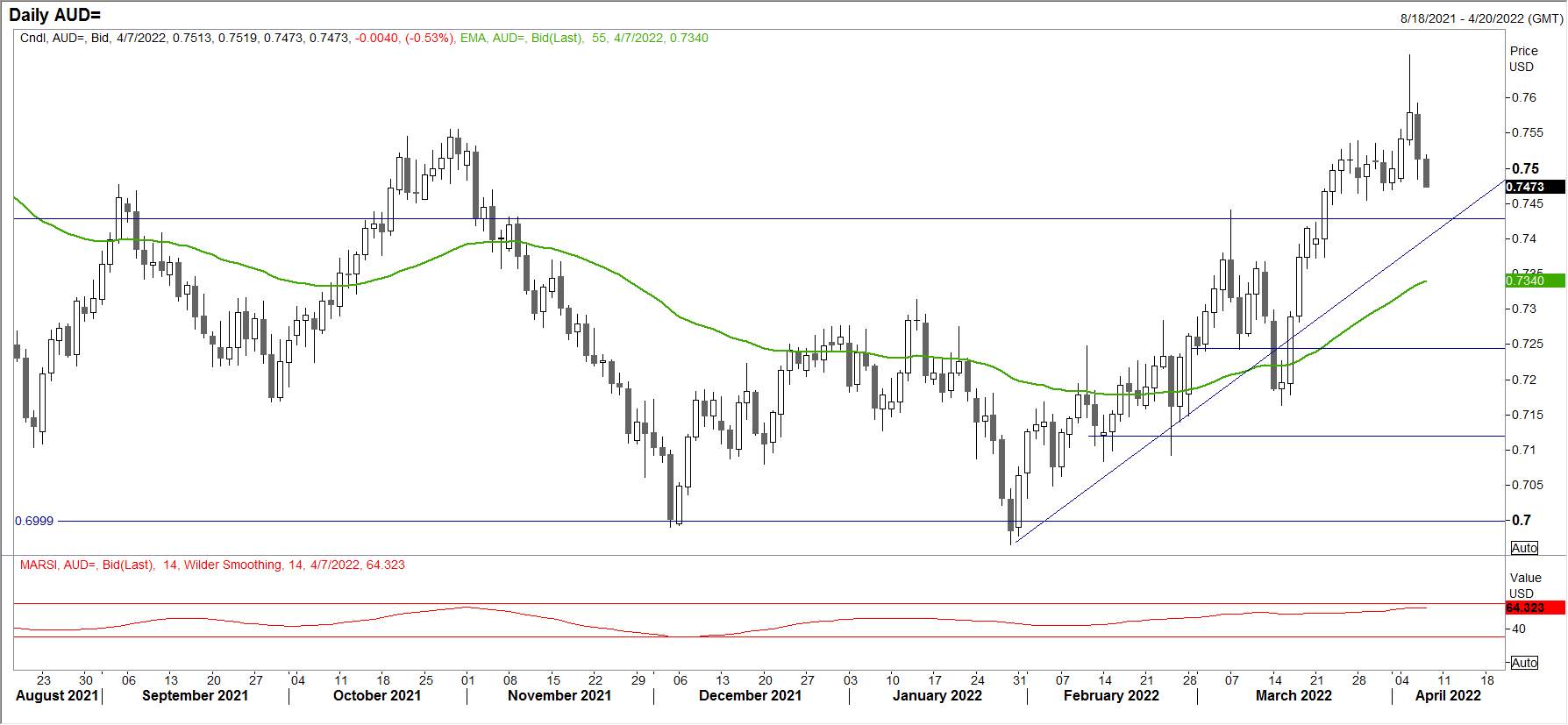Viewport: 1568px width, 725px height.
Task: Click the Price USD axis header
Action: pos(1523,59)
